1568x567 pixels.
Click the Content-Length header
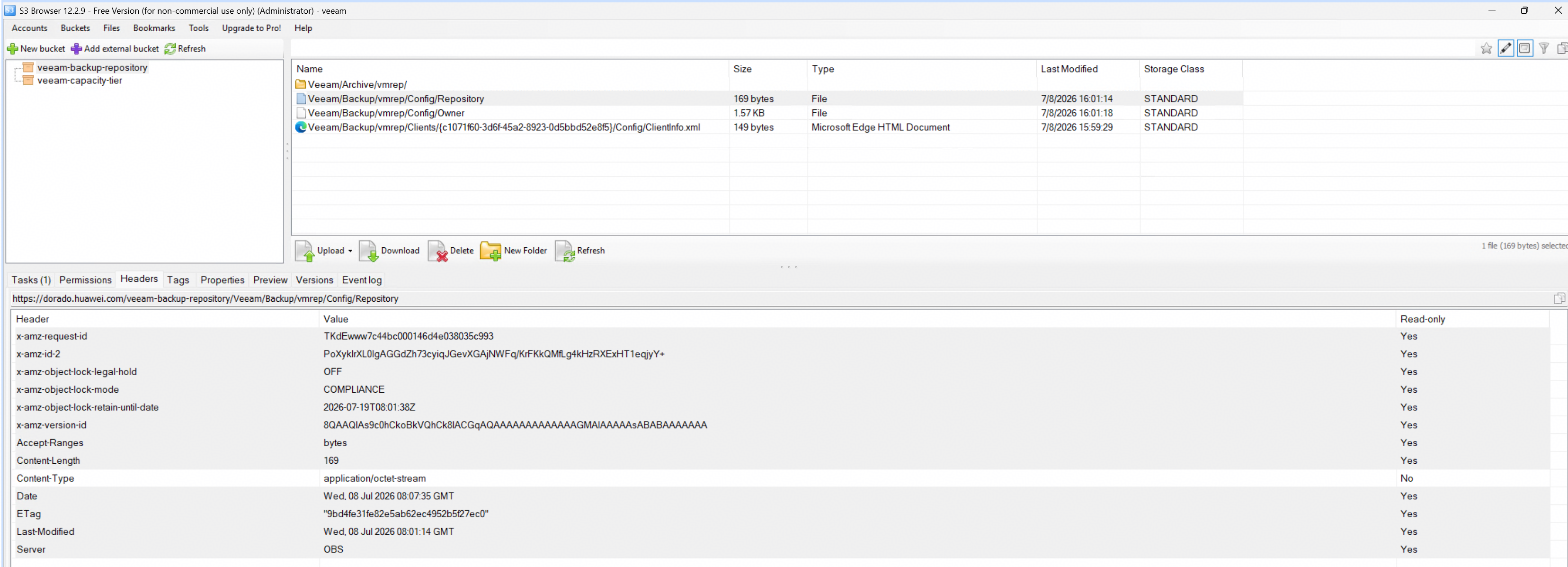48,460
